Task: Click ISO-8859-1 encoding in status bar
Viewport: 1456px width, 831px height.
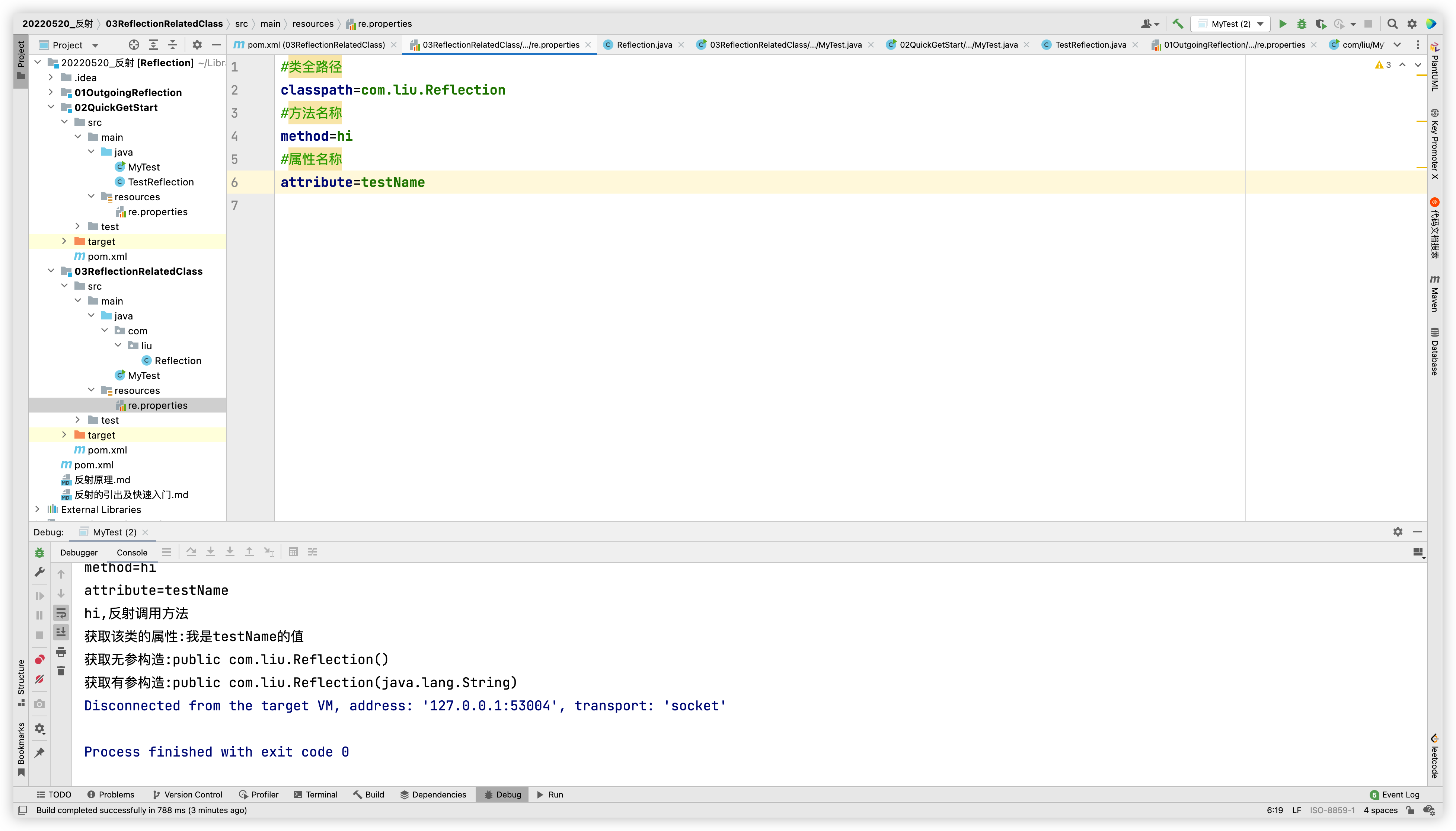Action: point(1332,810)
